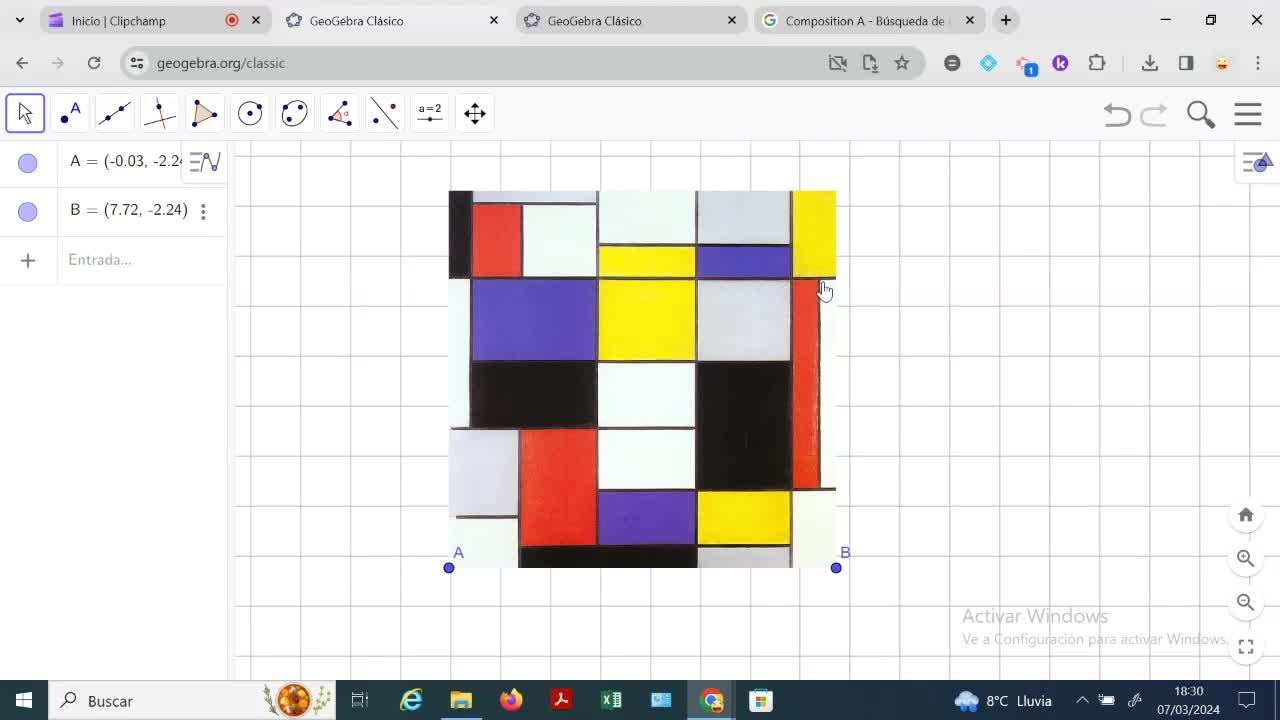Click the B = (7.72, -2.24) entry
The width and height of the screenshot is (1280, 720).
[x=129, y=210]
